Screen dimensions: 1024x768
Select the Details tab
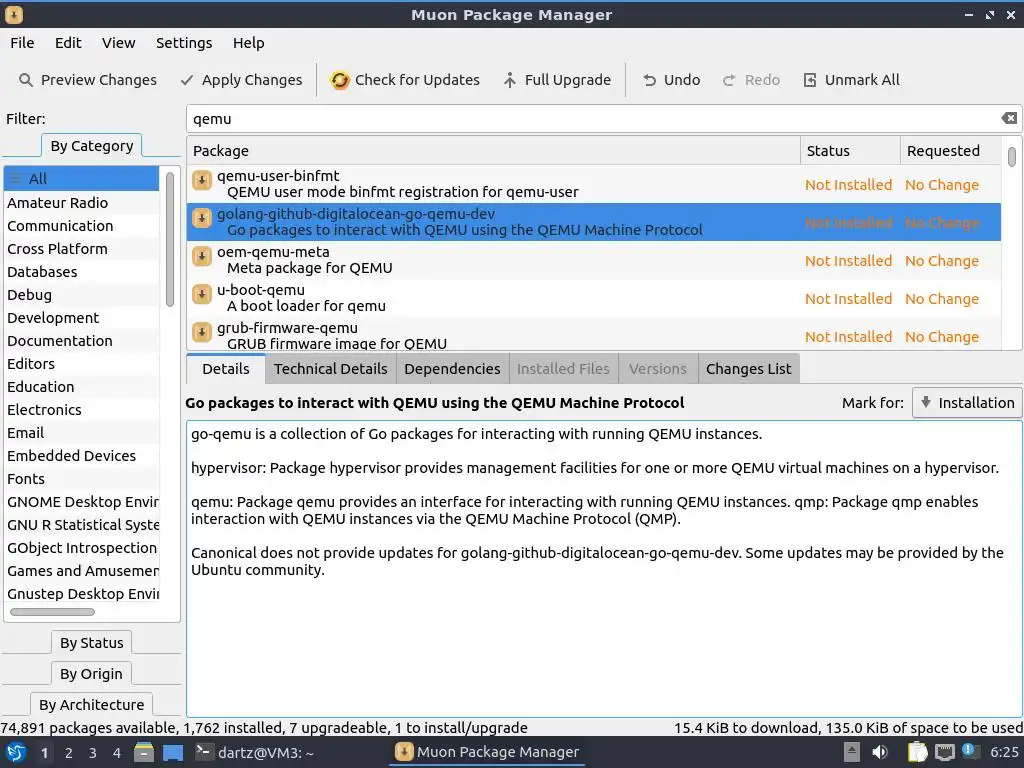(x=226, y=369)
